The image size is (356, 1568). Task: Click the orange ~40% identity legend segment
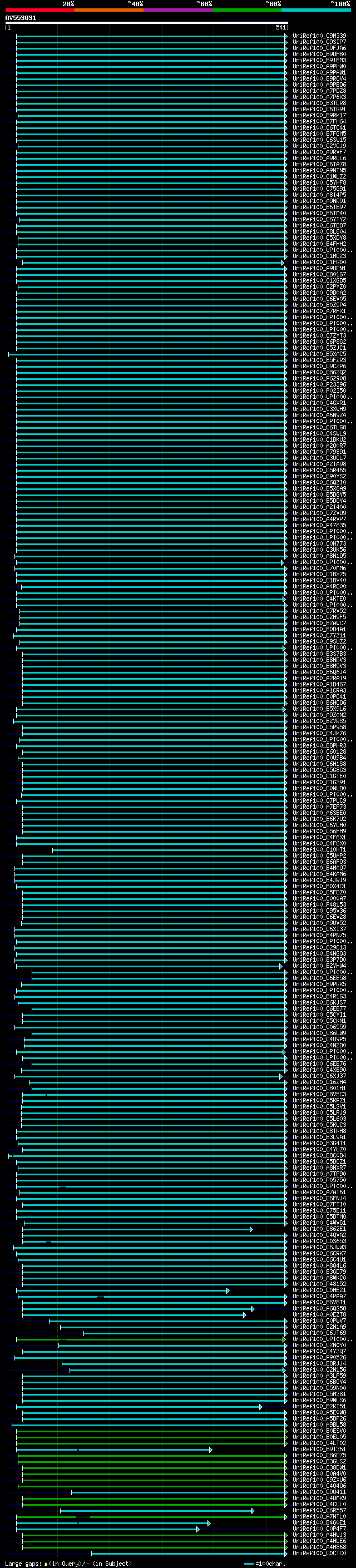click(x=109, y=10)
